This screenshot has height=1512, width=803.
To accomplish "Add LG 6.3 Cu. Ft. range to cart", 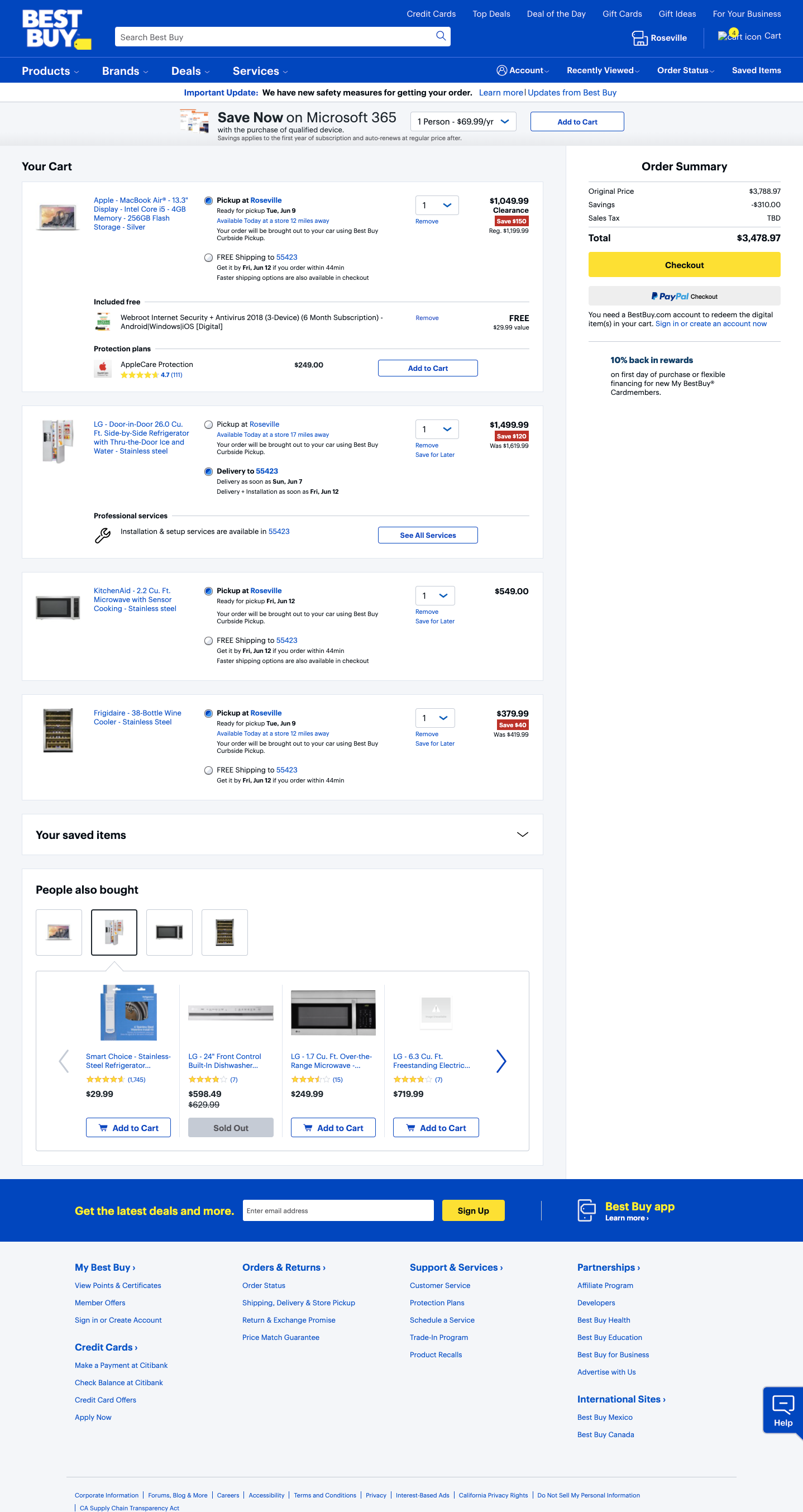I will click(436, 1128).
